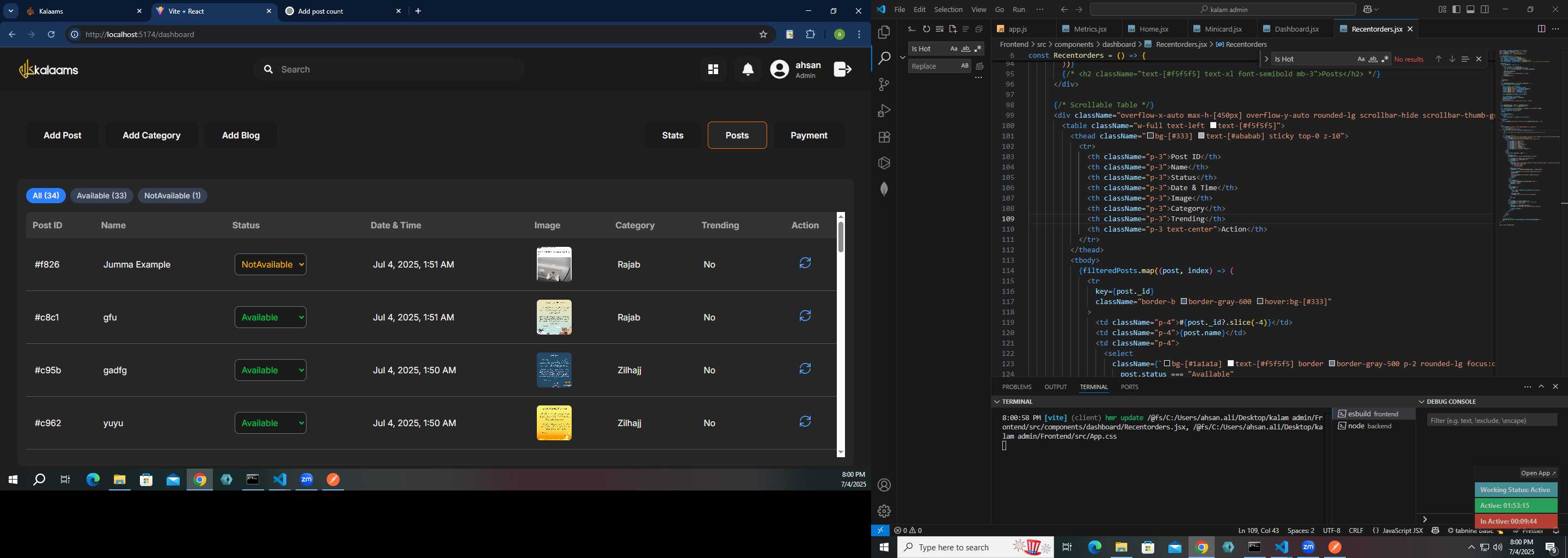
Task: Switch to PROBLEMS panel tab
Action: pos(1016,387)
